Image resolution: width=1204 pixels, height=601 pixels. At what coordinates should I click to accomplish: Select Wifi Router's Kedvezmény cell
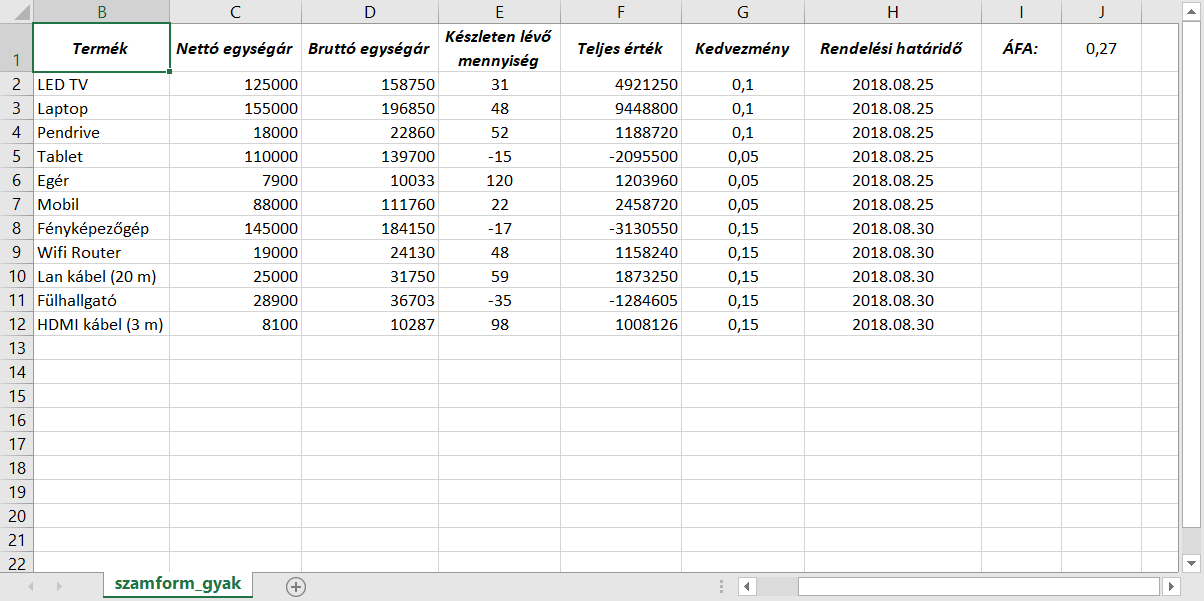pyautogui.click(x=742, y=252)
